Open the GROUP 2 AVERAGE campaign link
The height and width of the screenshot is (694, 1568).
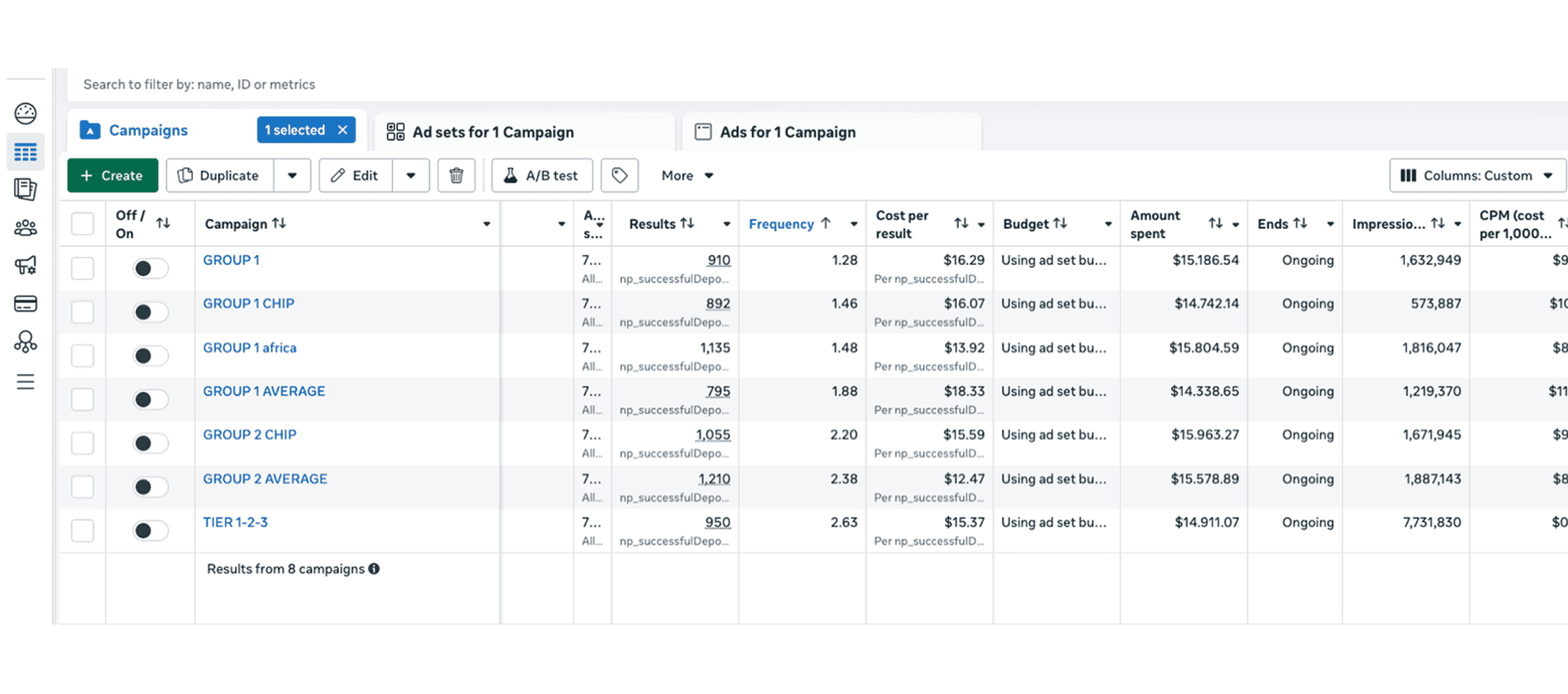(264, 479)
